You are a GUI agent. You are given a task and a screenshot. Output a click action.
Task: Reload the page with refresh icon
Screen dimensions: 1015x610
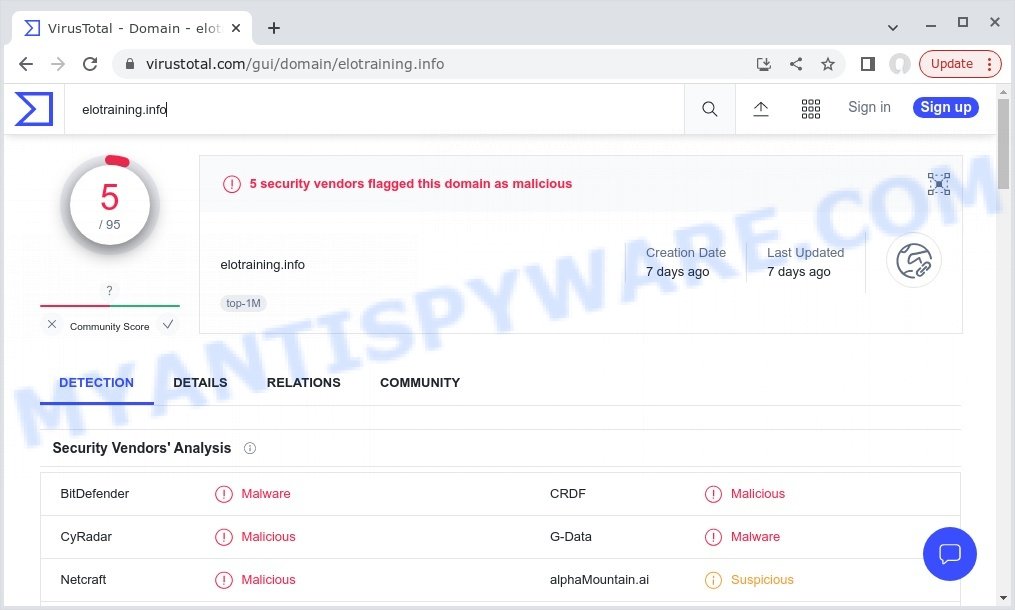pos(90,64)
